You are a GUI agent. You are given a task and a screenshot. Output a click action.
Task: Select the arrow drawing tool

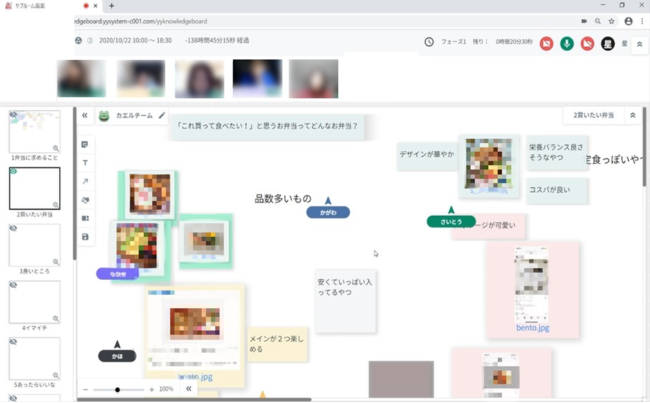[85, 182]
